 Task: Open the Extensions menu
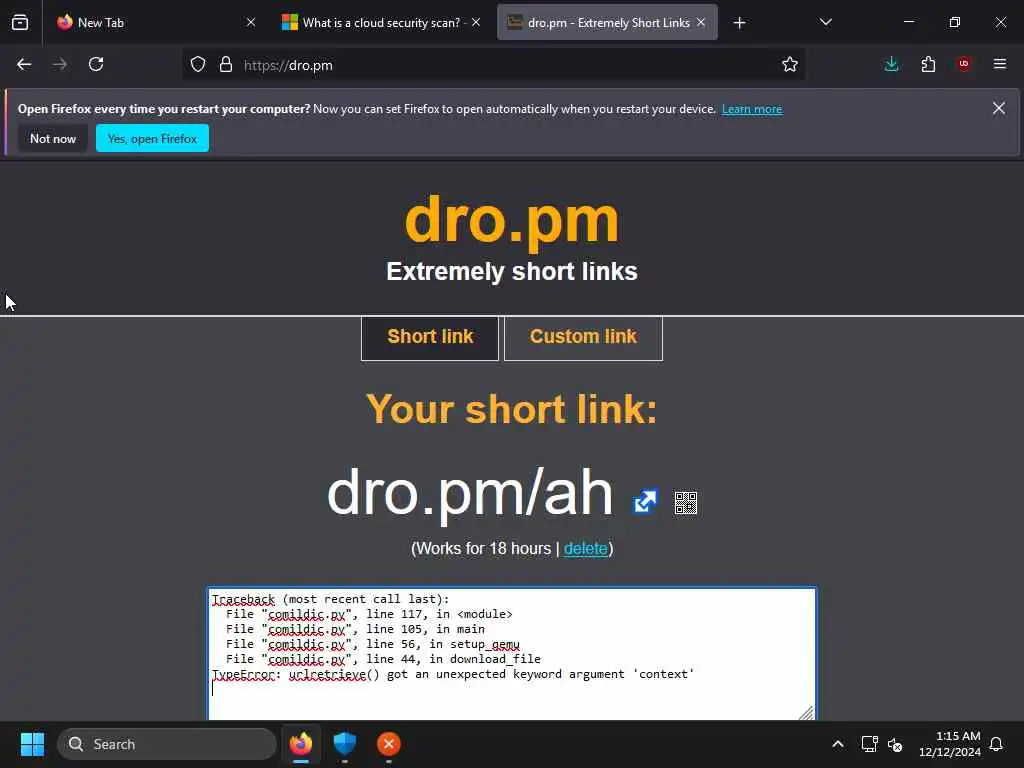(928, 64)
